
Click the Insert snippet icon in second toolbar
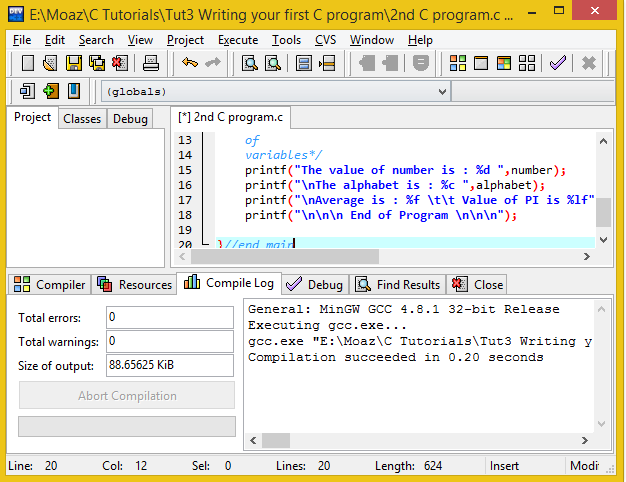click(x=27, y=91)
